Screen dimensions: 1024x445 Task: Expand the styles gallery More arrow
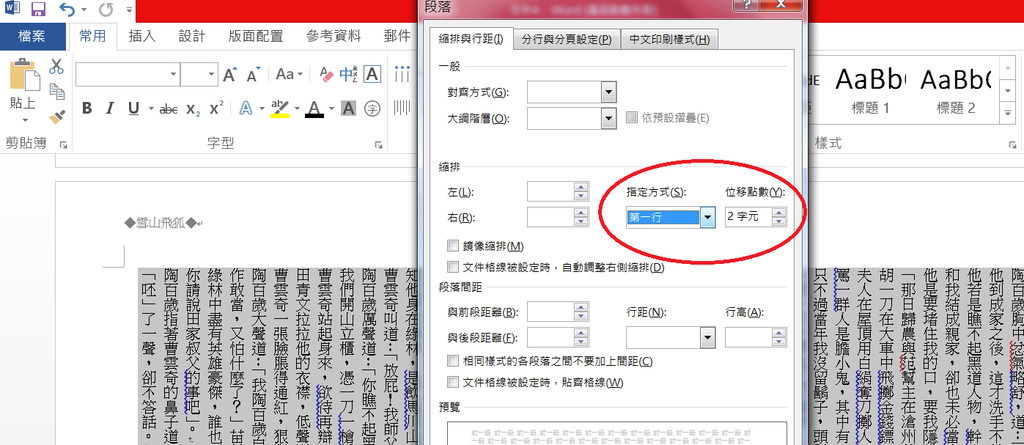coord(1009,113)
